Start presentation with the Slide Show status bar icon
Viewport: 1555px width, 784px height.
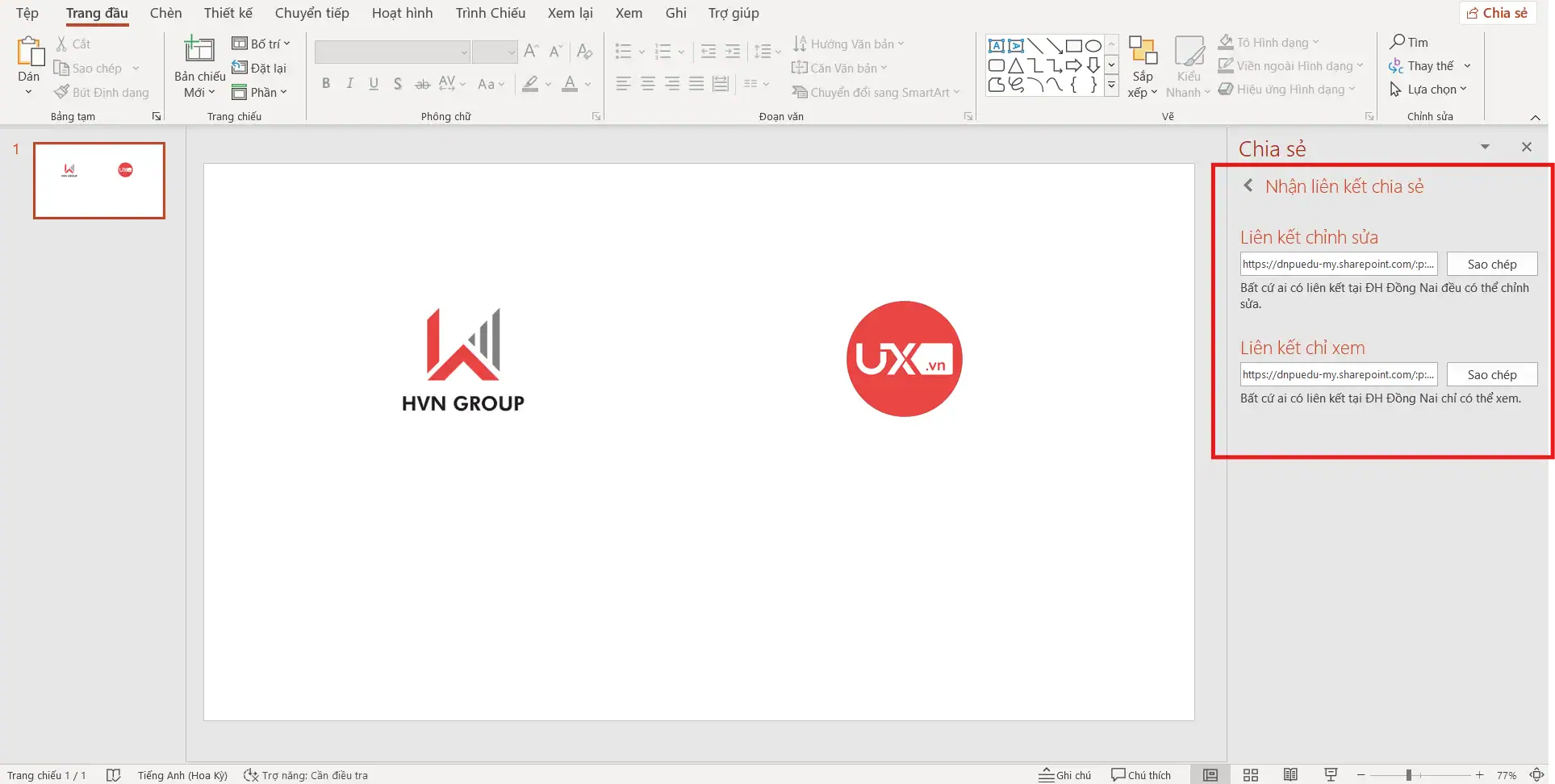tap(1329, 774)
